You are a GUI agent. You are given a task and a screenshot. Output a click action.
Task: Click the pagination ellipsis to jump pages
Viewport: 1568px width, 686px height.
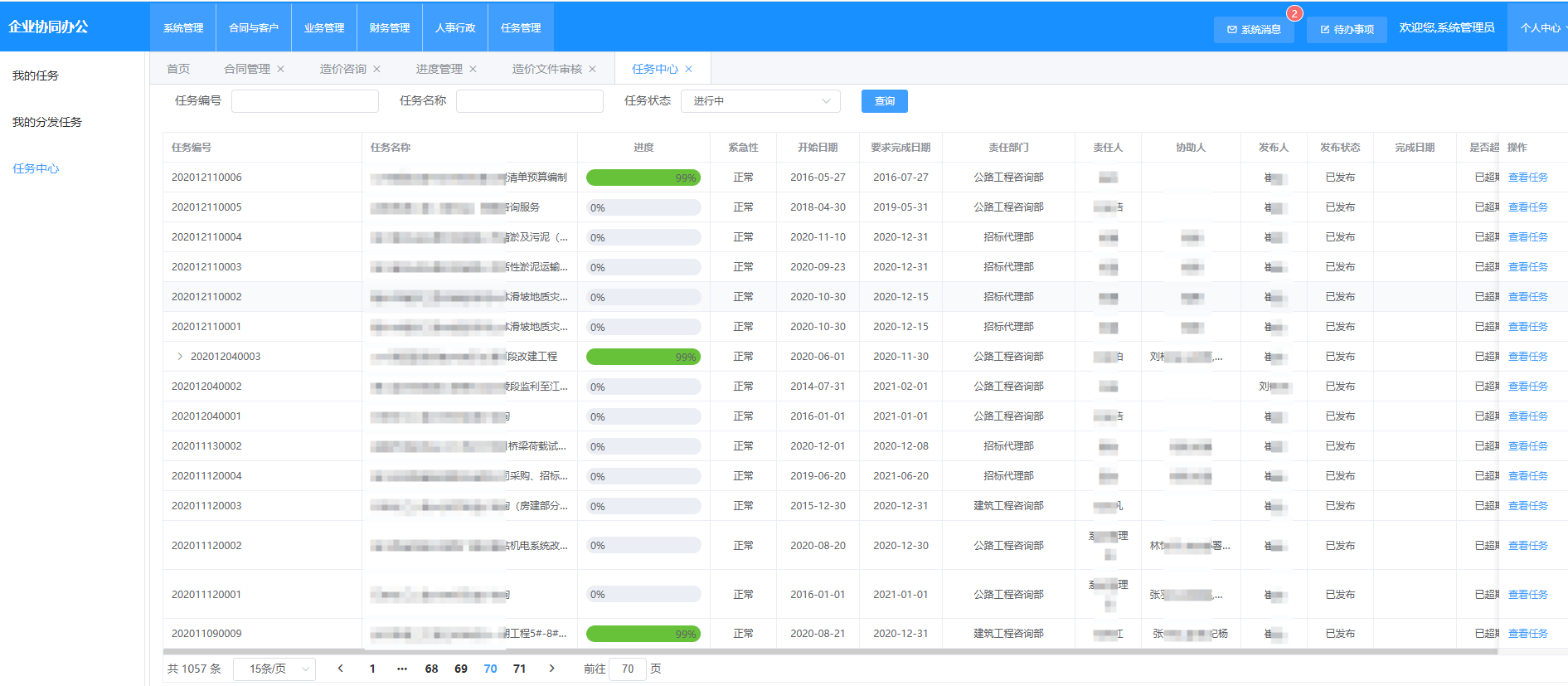[402, 669]
